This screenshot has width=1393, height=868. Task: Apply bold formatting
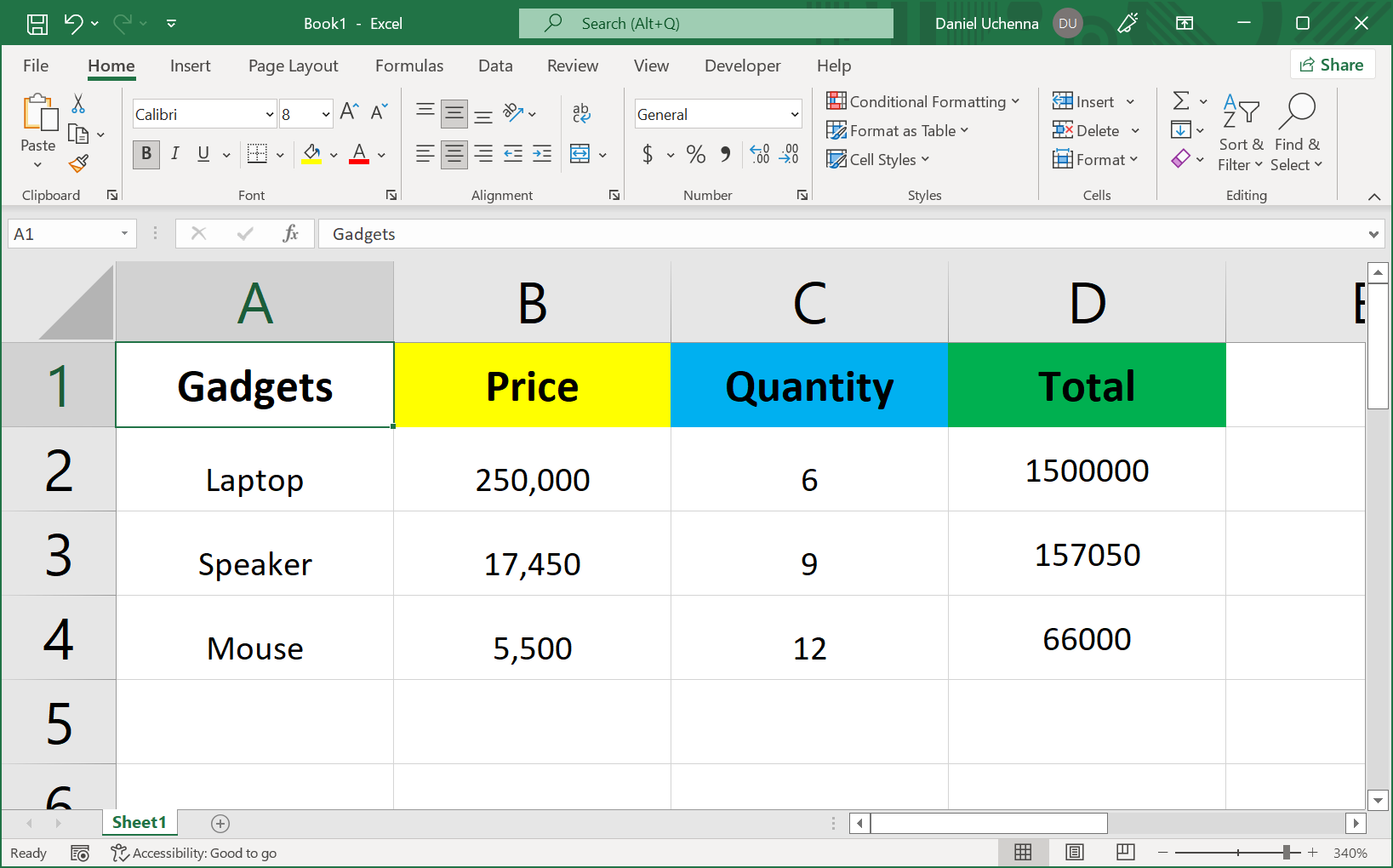coord(146,154)
